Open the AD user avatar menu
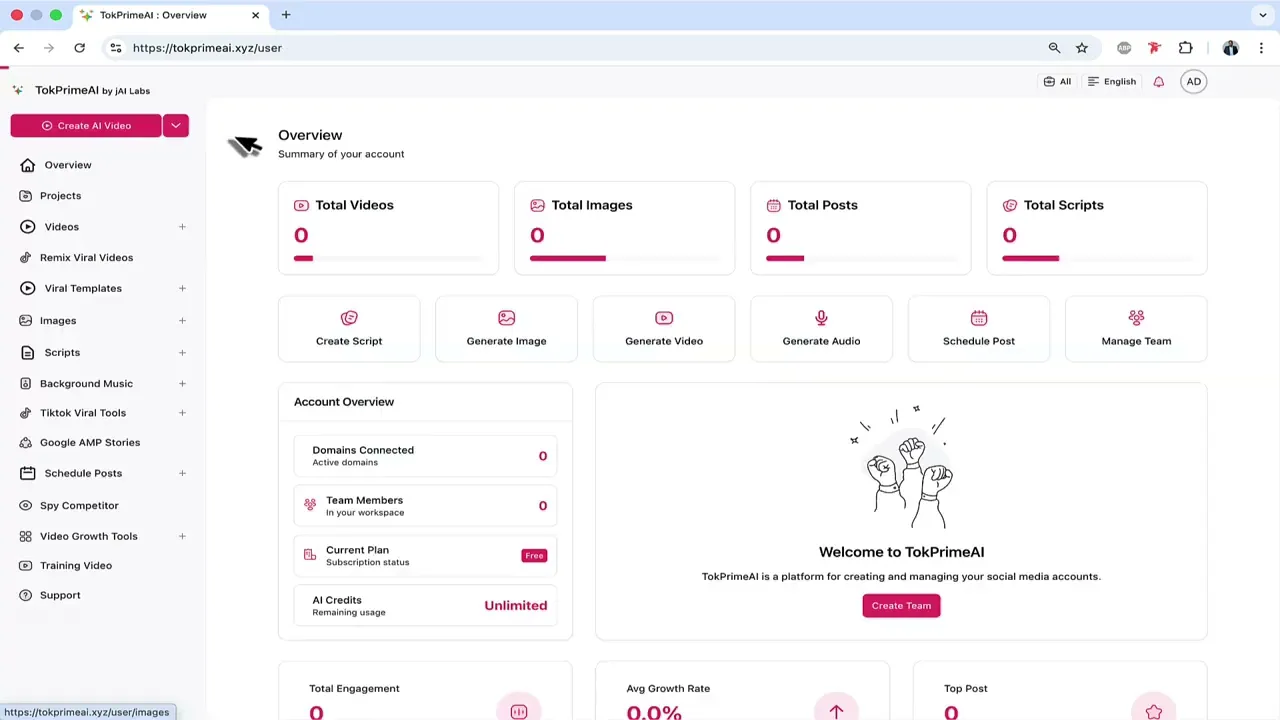Image resolution: width=1280 pixels, height=720 pixels. pos(1193,82)
